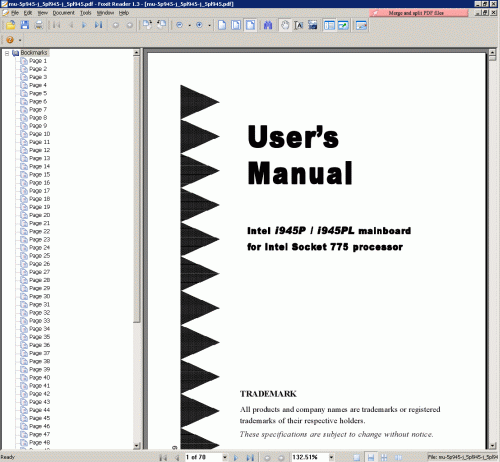Open Zoom Out tool dropdown arrow

click(189, 25)
